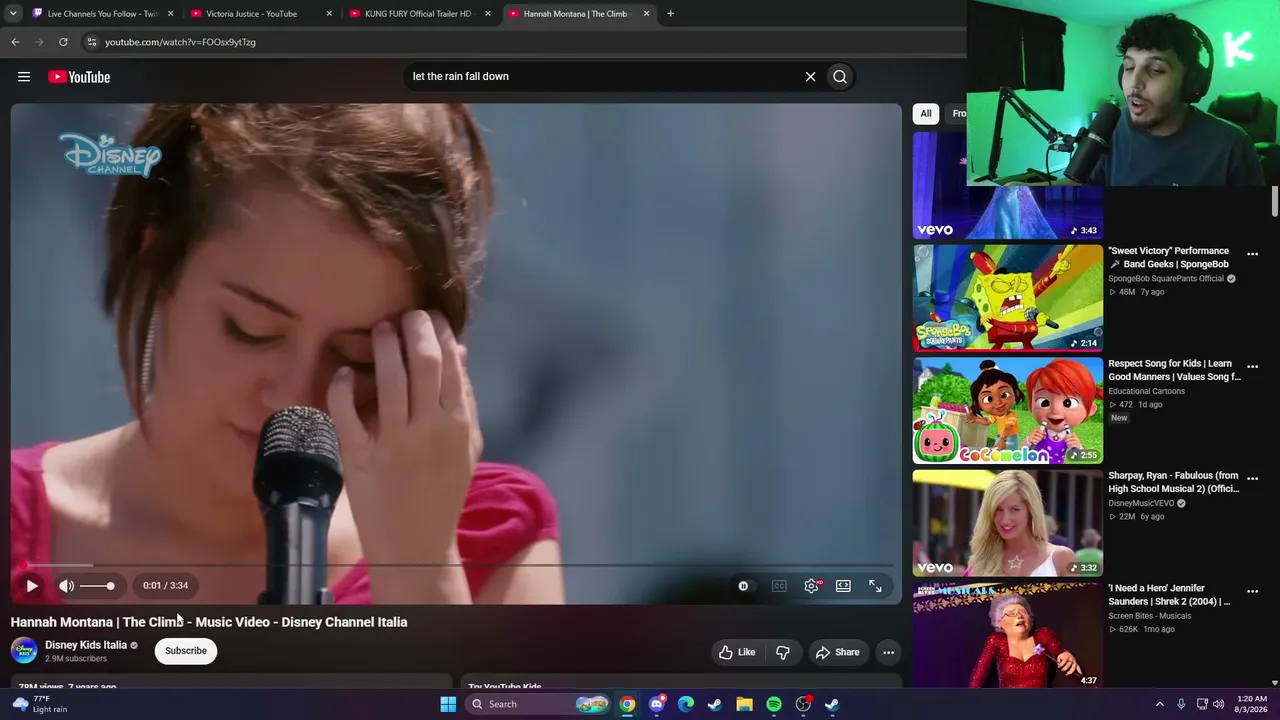View site information icon in address bar
The width and height of the screenshot is (1280, 720).
pos(91,42)
